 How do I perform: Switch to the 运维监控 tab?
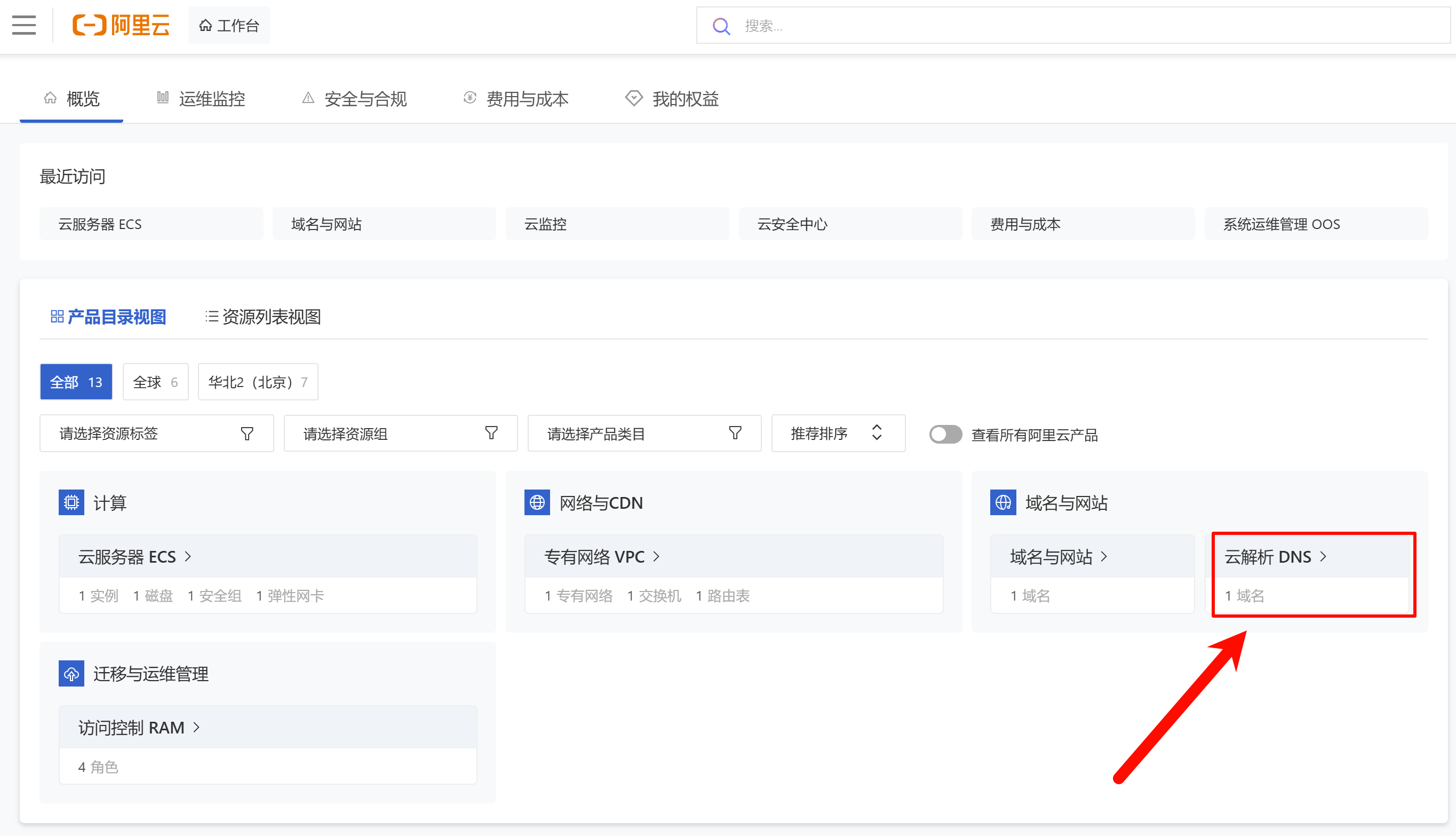(x=201, y=99)
